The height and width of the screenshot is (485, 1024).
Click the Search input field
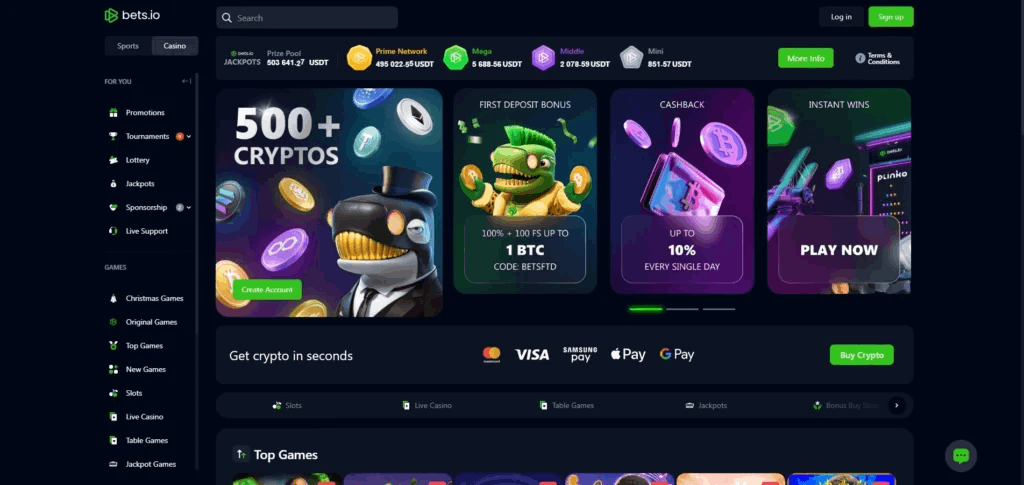(307, 18)
